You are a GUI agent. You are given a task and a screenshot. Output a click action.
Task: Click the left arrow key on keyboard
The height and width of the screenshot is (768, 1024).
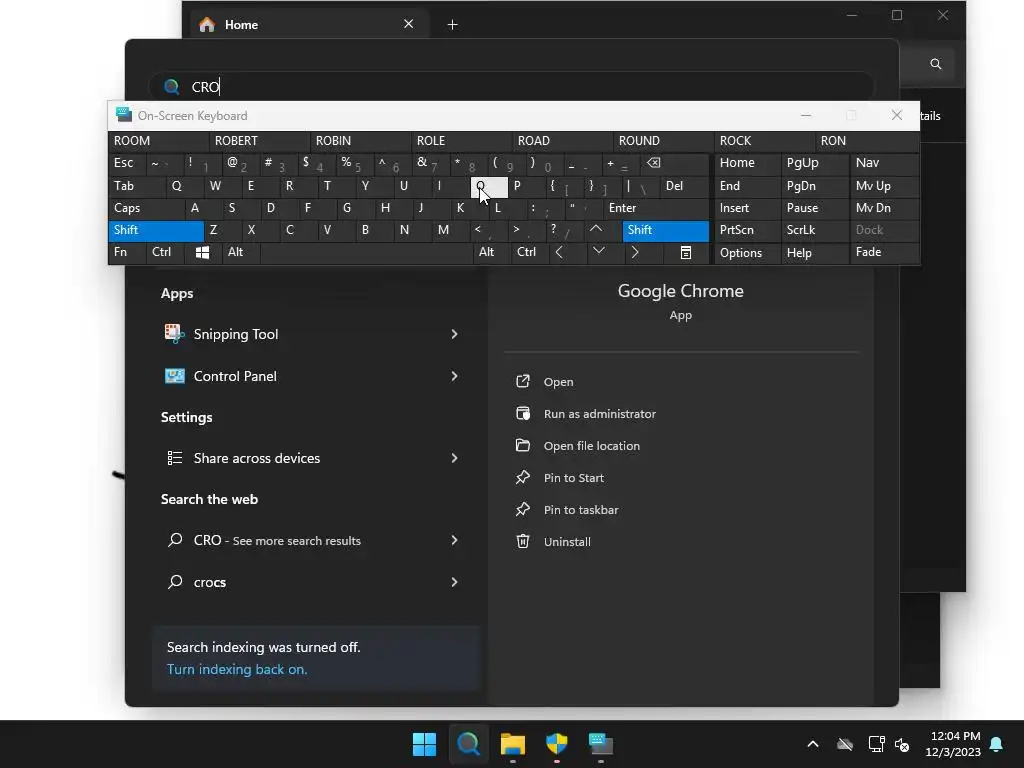coord(559,252)
